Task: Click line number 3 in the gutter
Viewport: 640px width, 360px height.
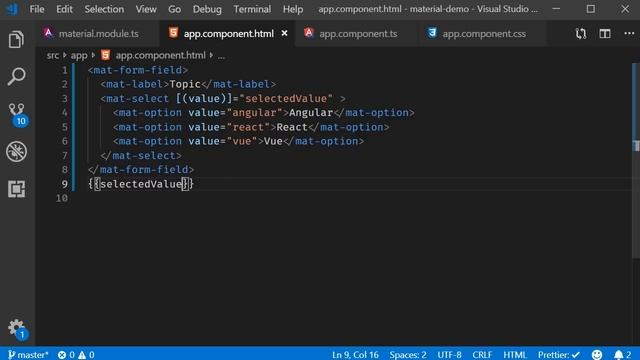Action: [x=64, y=98]
